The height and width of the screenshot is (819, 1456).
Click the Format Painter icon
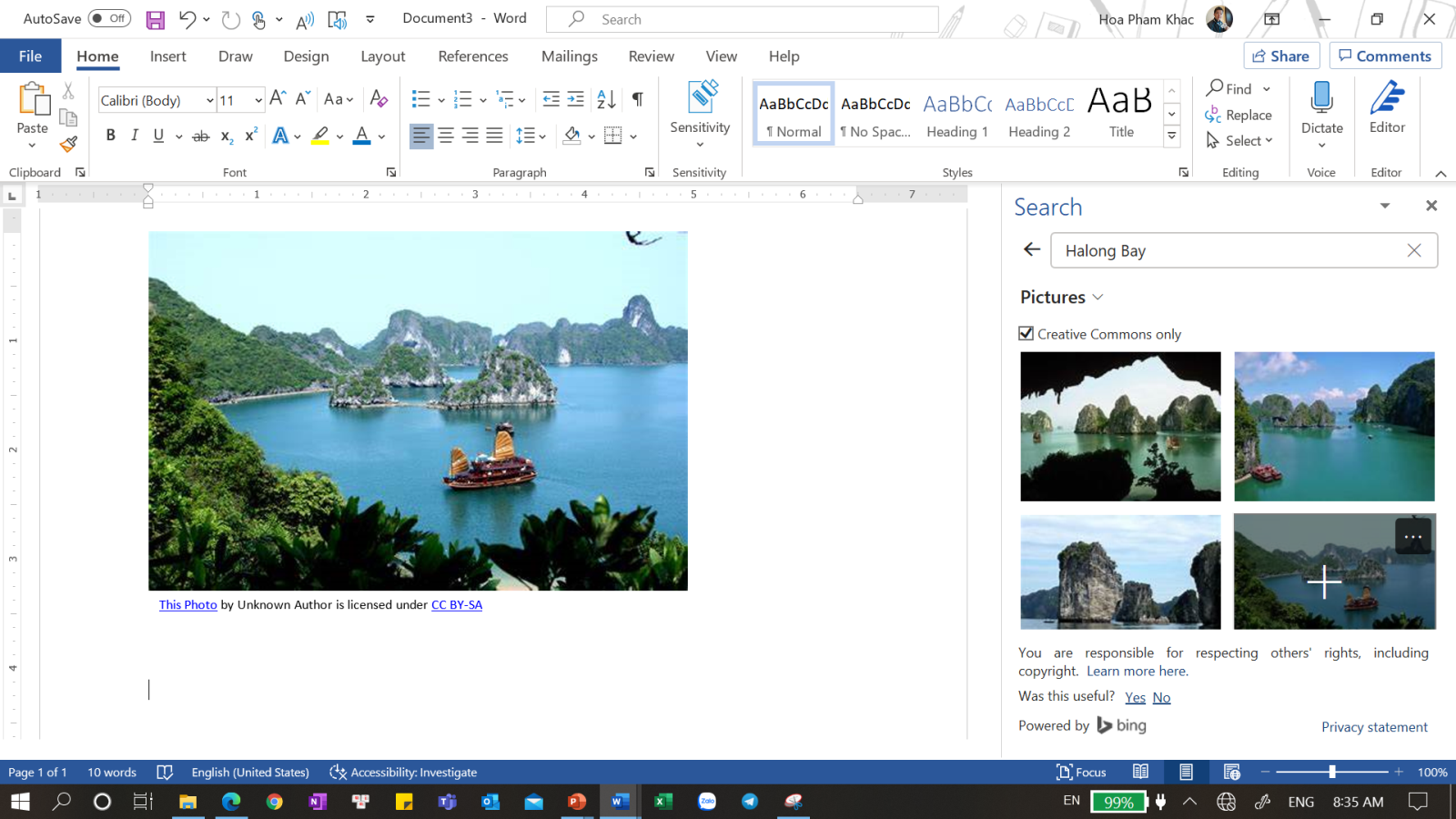pos(68,144)
